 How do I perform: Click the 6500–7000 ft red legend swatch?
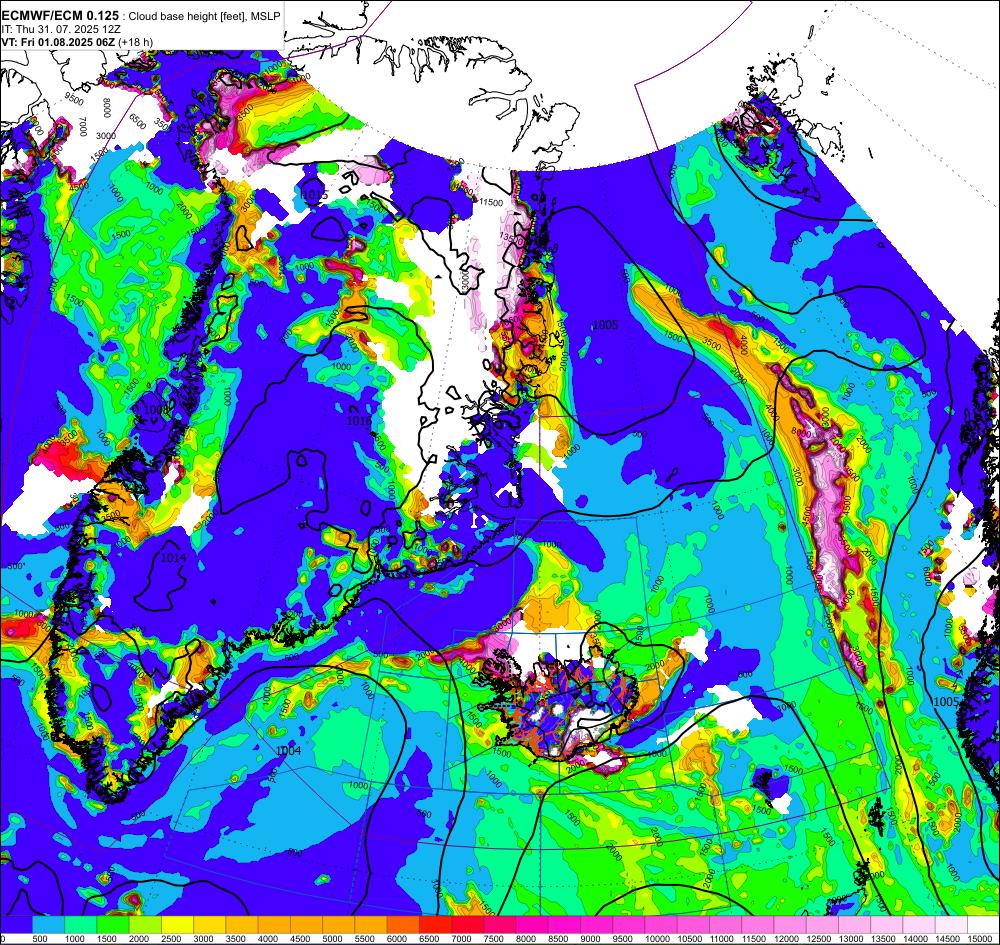pos(436,925)
